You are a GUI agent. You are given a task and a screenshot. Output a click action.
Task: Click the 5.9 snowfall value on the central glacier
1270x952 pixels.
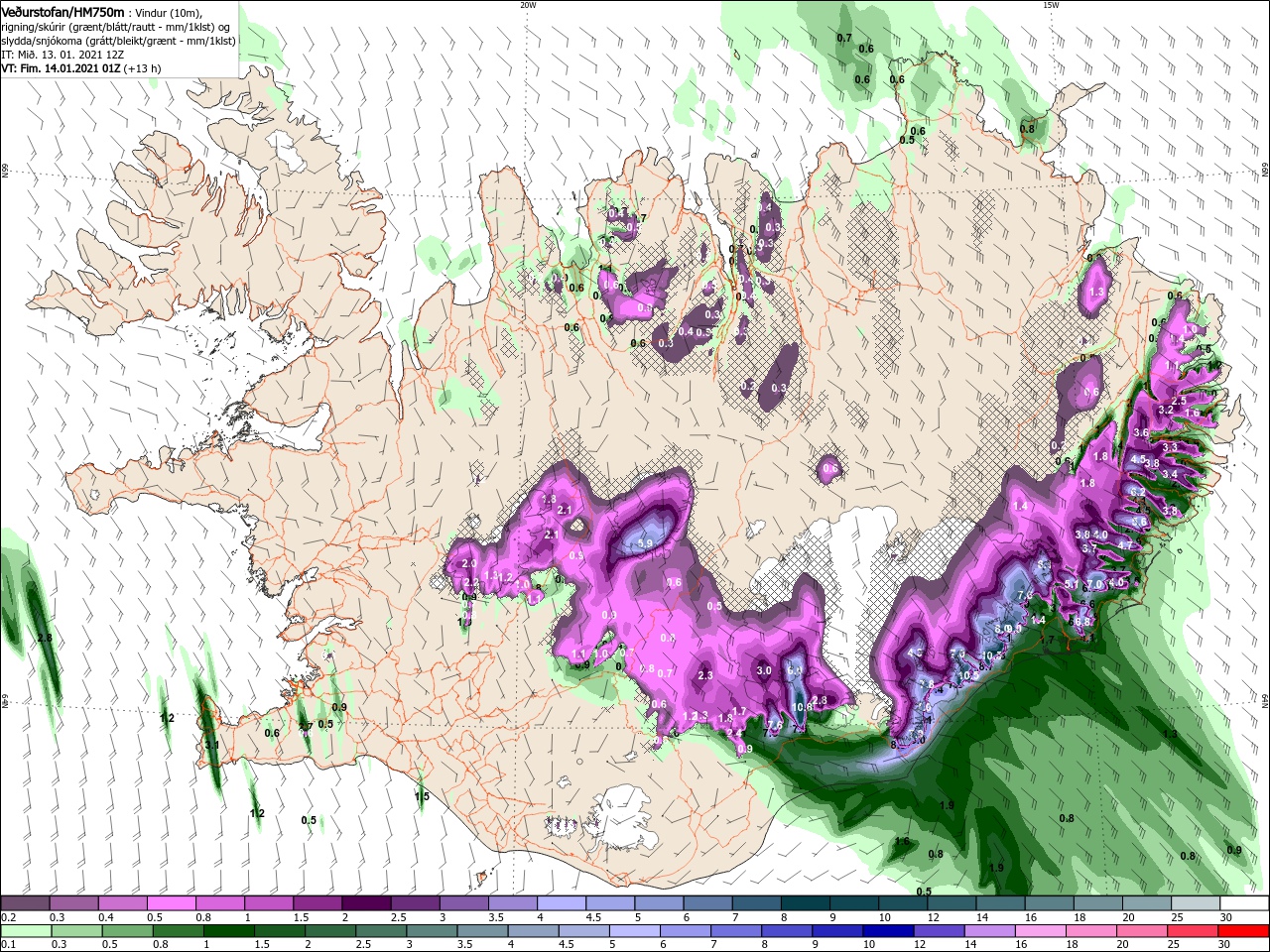644,543
